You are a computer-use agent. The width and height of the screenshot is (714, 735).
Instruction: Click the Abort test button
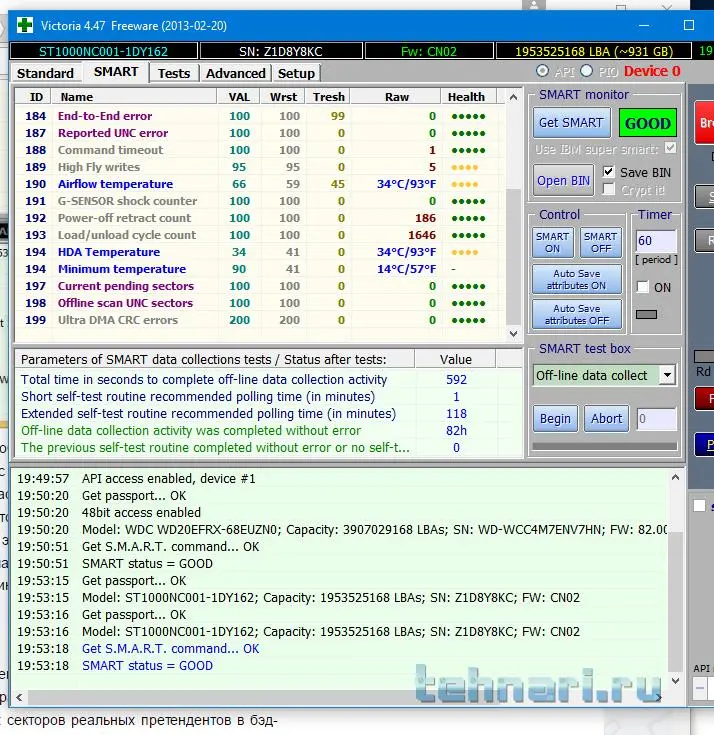(606, 419)
